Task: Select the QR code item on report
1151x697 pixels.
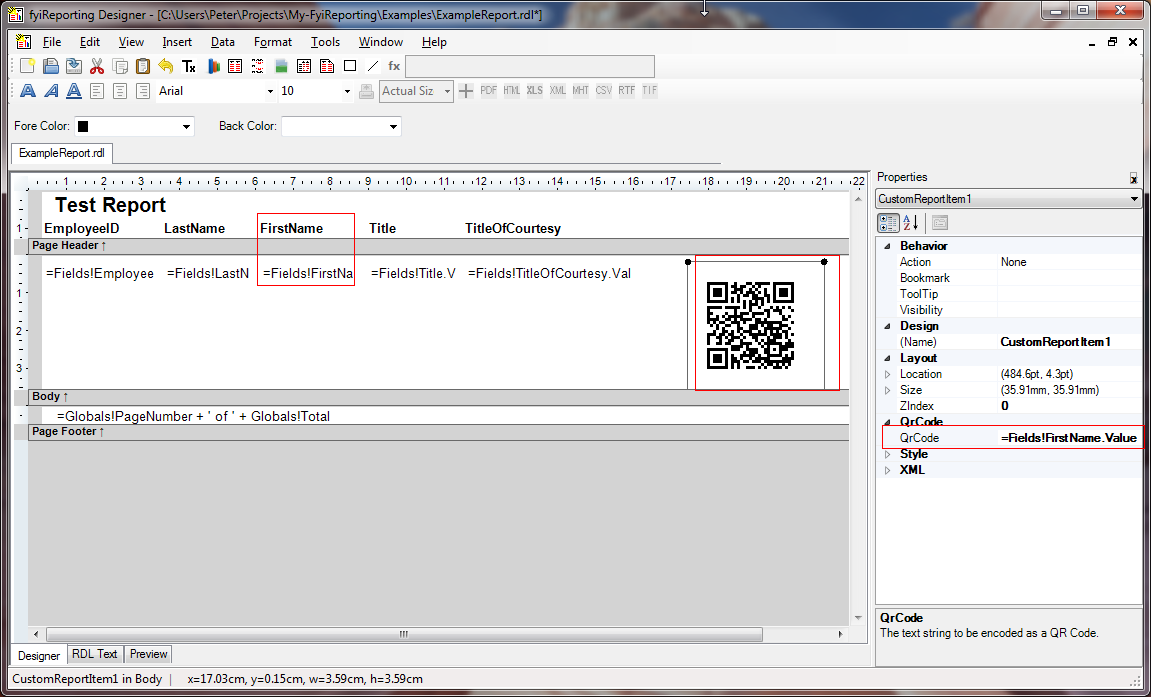Action: click(x=750, y=325)
